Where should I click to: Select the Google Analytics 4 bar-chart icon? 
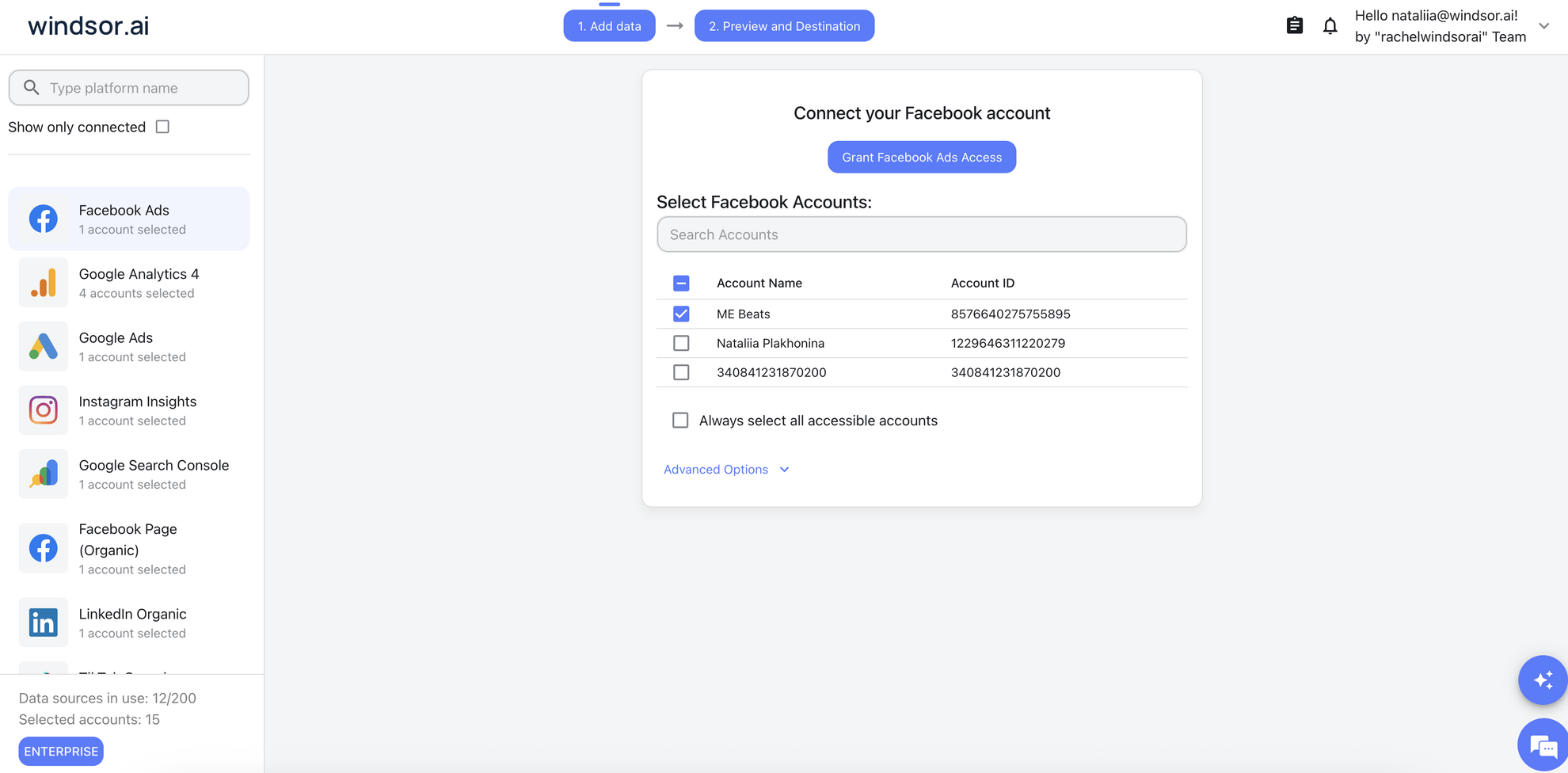[44, 283]
